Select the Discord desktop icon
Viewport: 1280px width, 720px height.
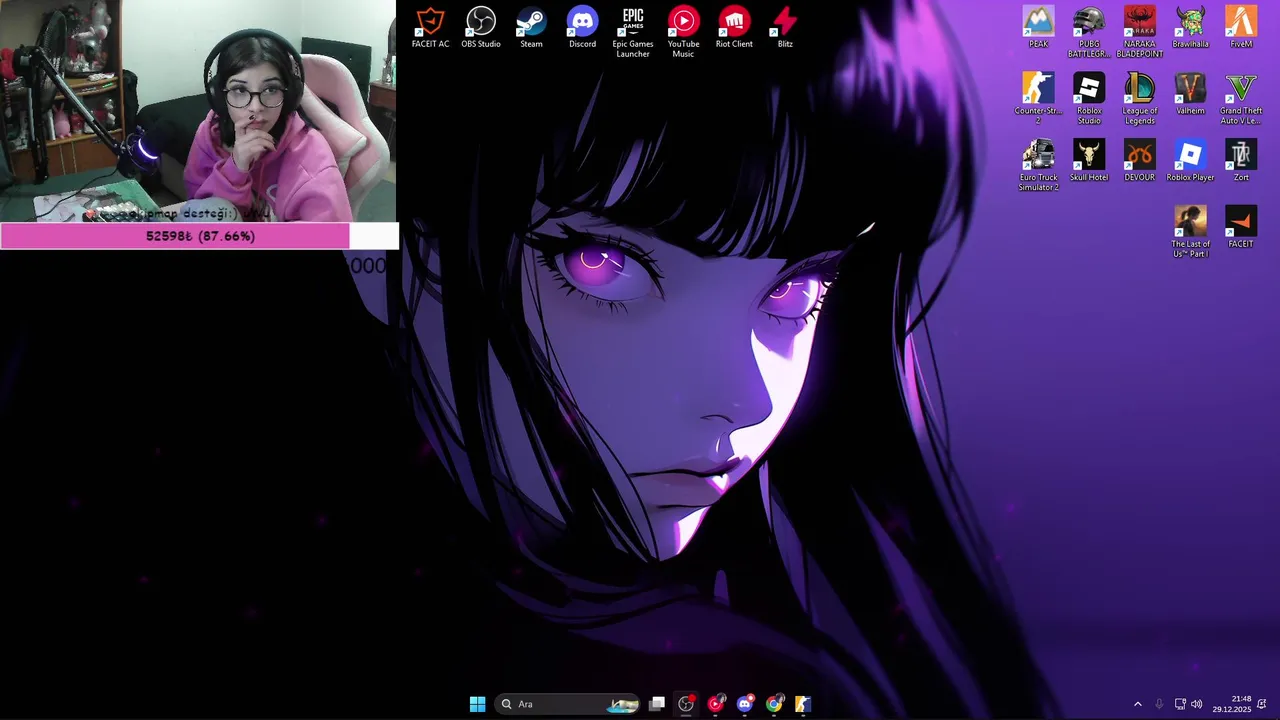(582, 28)
